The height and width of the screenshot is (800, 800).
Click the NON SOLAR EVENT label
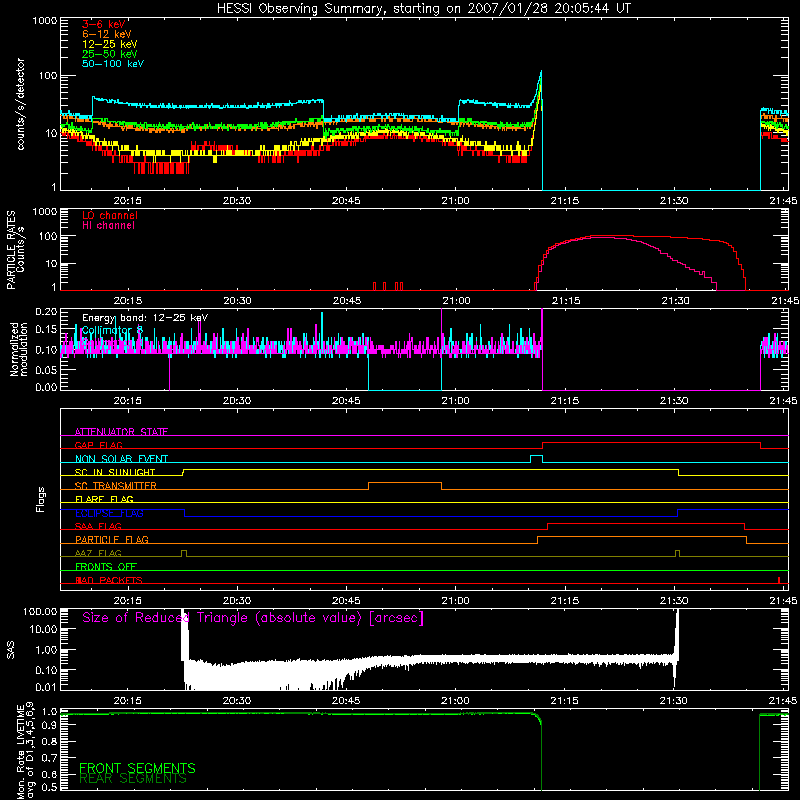(121, 459)
